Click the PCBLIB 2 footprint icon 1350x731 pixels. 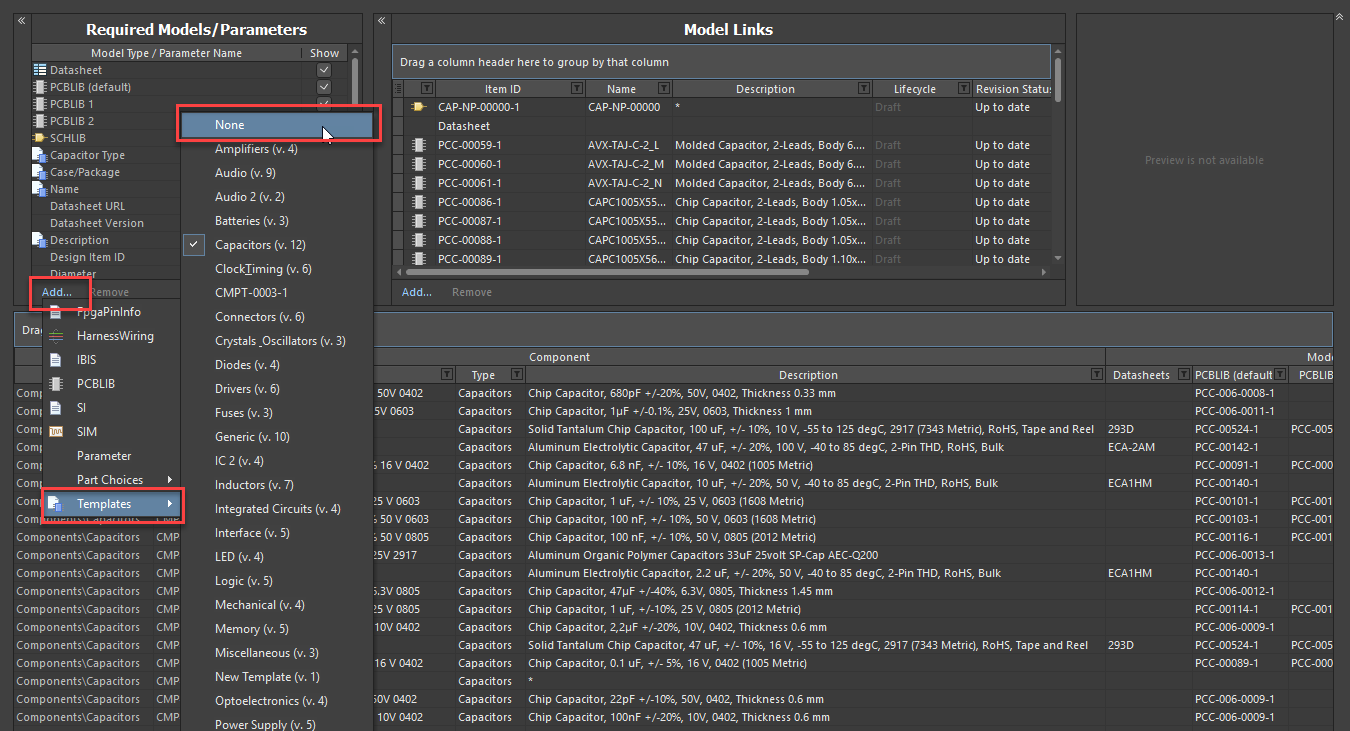(40, 121)
